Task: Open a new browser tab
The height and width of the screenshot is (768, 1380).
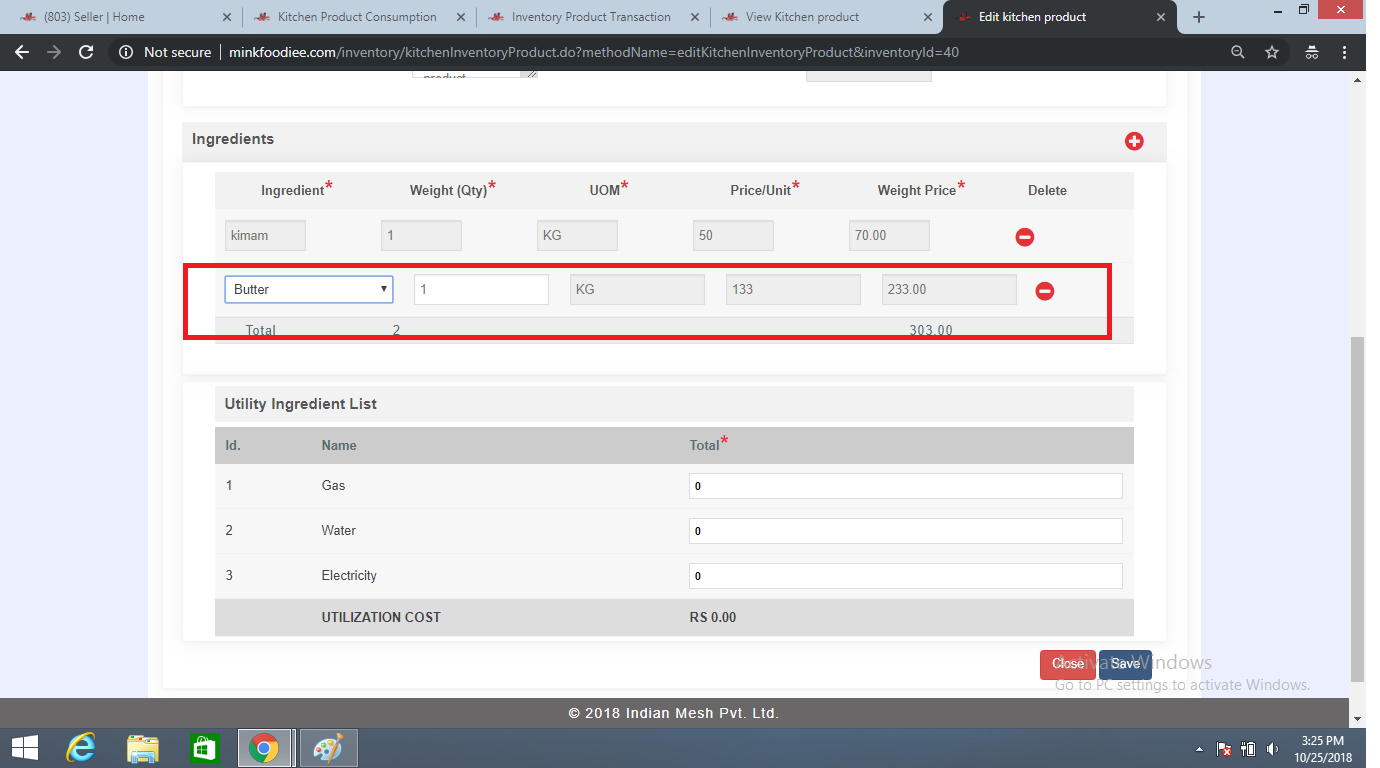Action: click(1199, 17)
